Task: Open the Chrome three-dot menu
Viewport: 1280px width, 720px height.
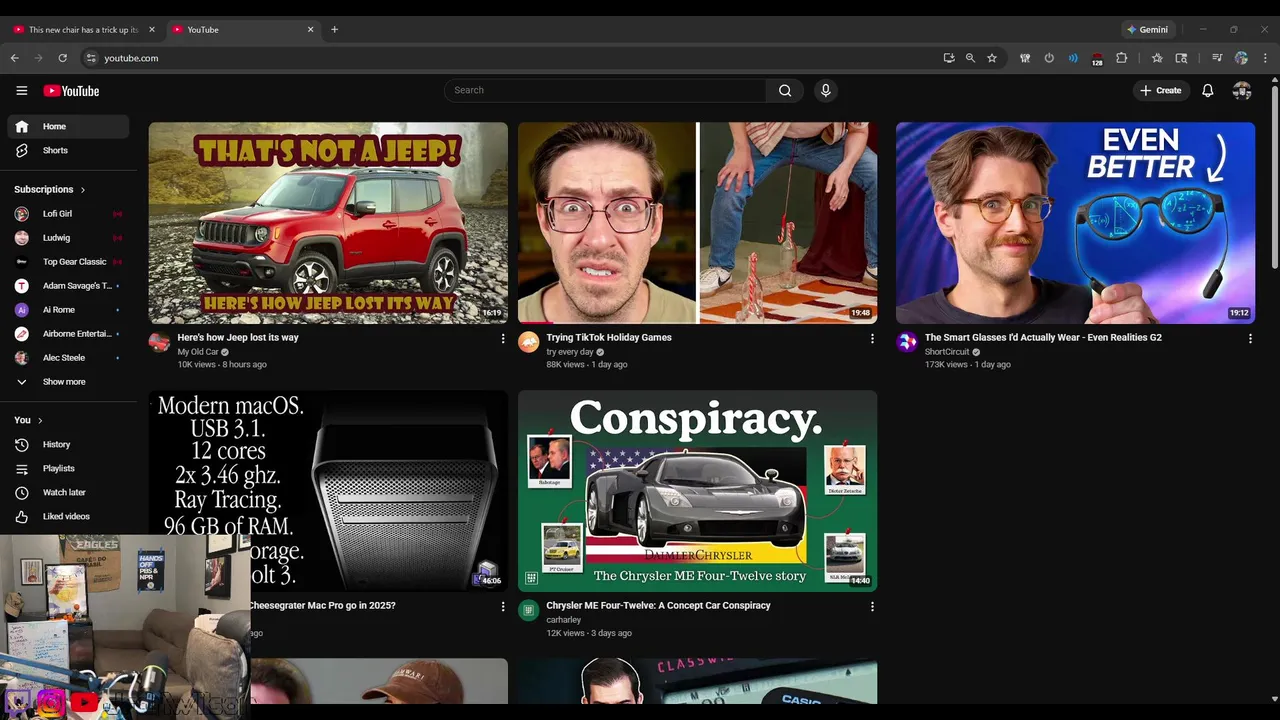Action: (1265, 58)
